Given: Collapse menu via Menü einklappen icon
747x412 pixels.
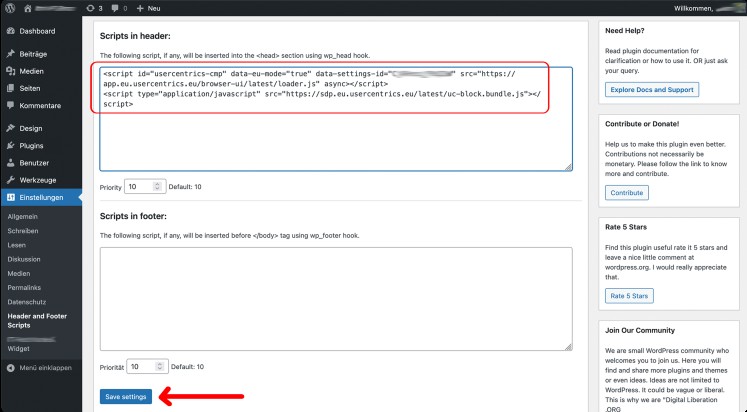Looking at the screenshot, I should coord(11,368).
